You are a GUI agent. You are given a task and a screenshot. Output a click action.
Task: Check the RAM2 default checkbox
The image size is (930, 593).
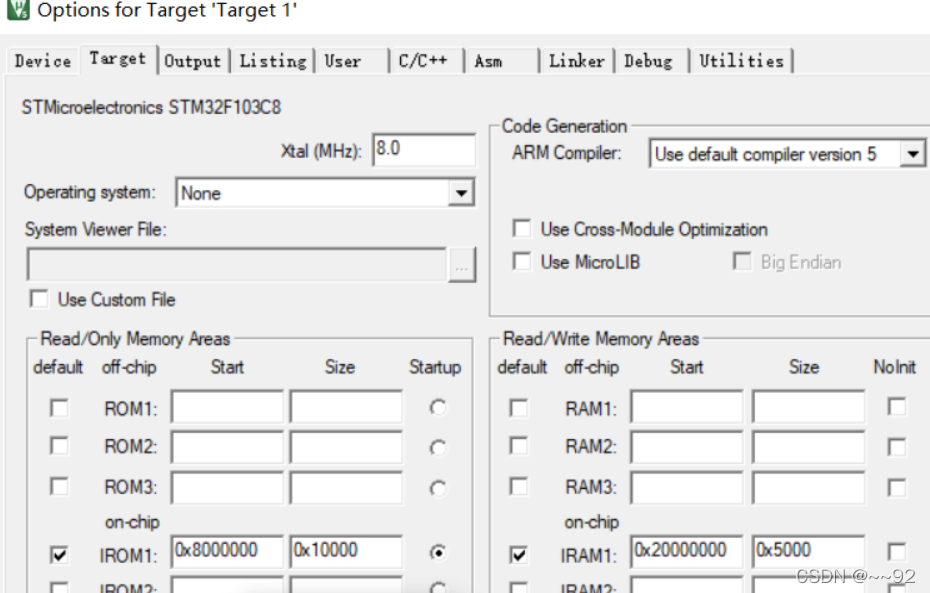click(x=518, y=445)
